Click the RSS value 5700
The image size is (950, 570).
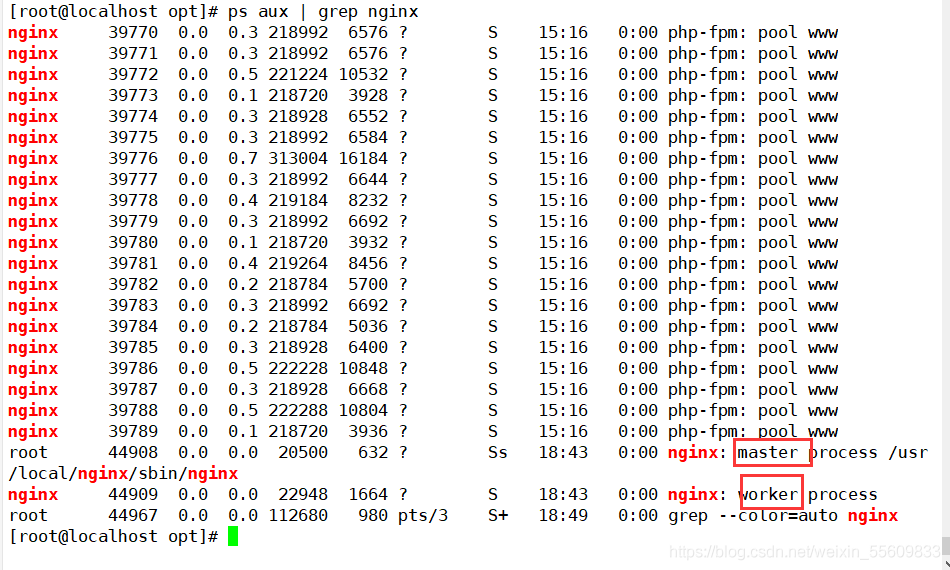[x=368, y=284]
